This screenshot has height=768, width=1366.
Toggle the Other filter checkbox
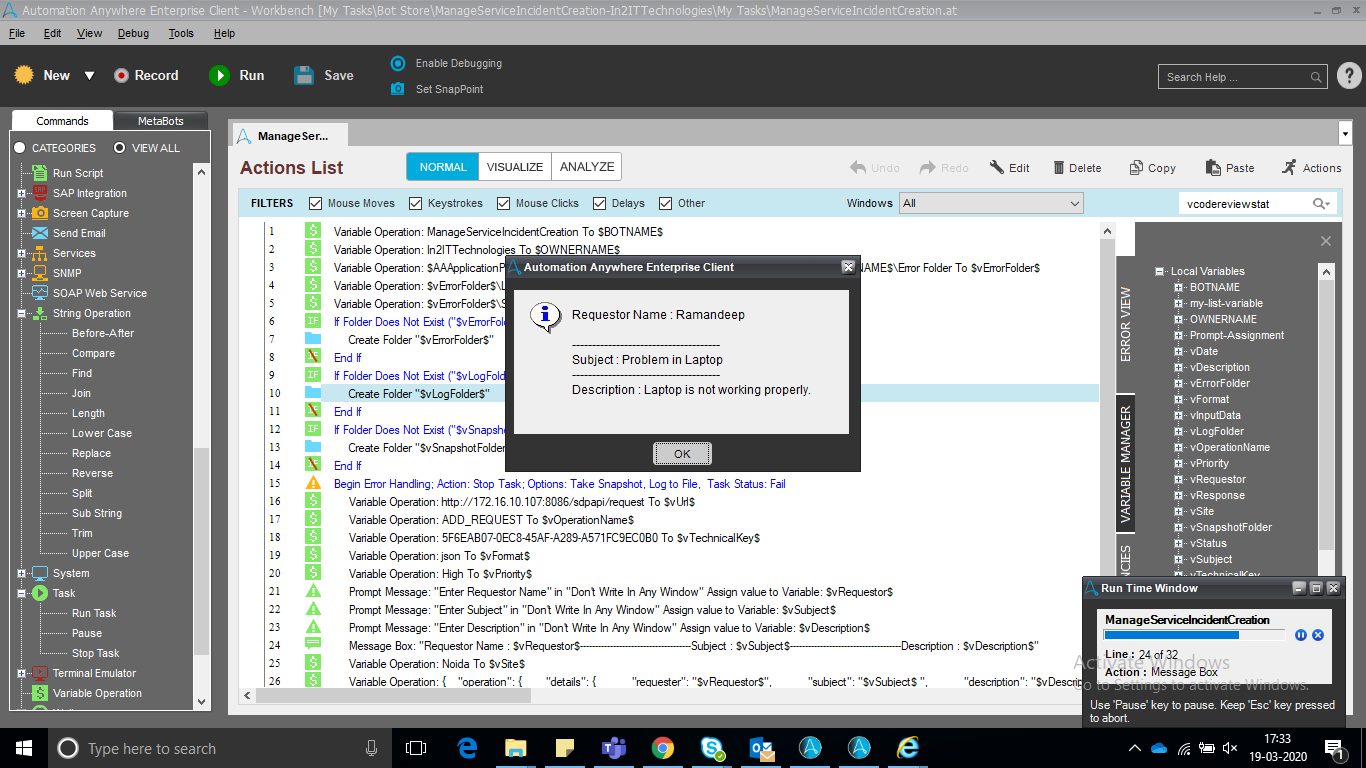coord(666,203)
